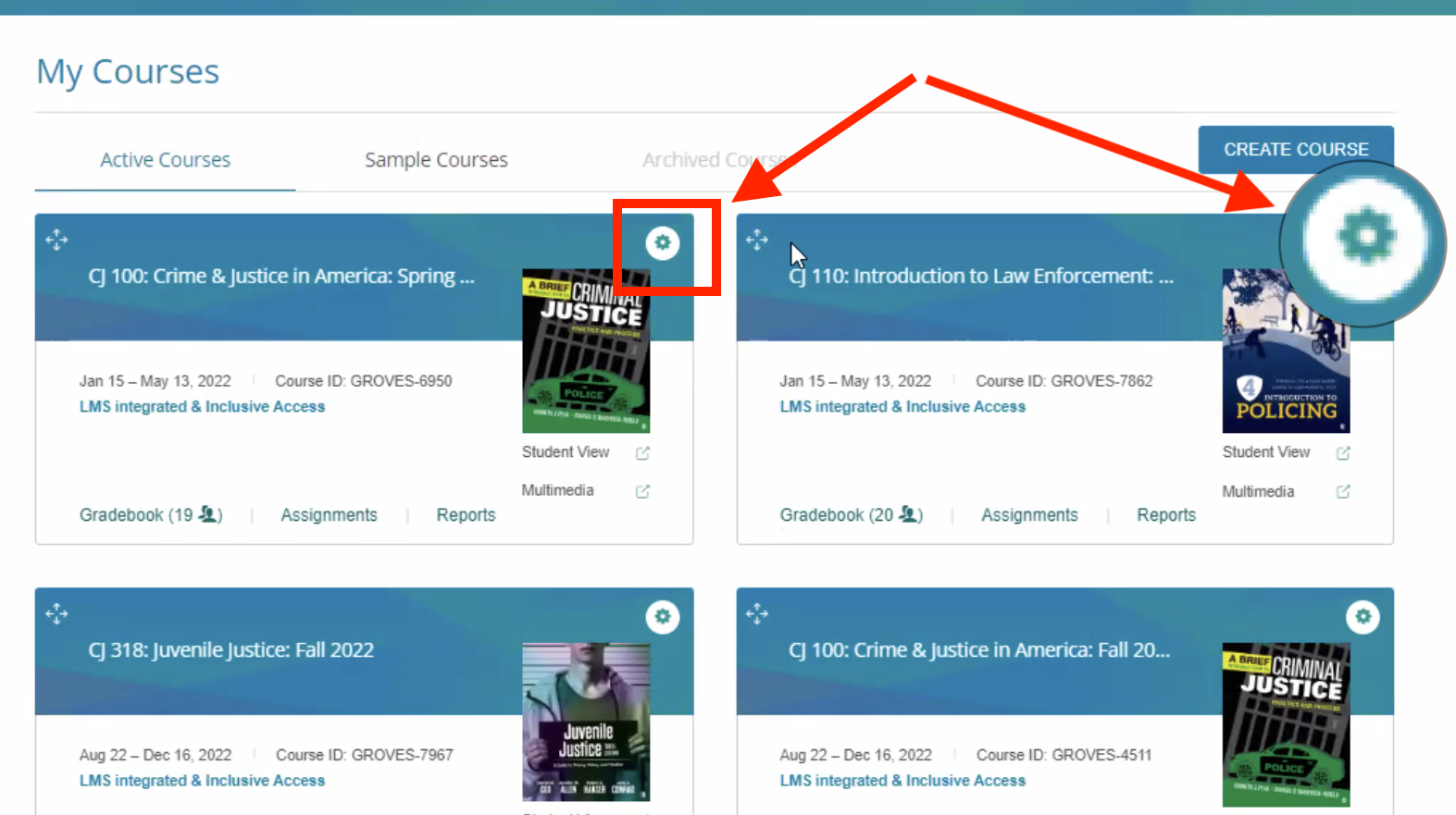
Task: Open Student View external link icon for CJ 110
Action: click(1343, 453)
